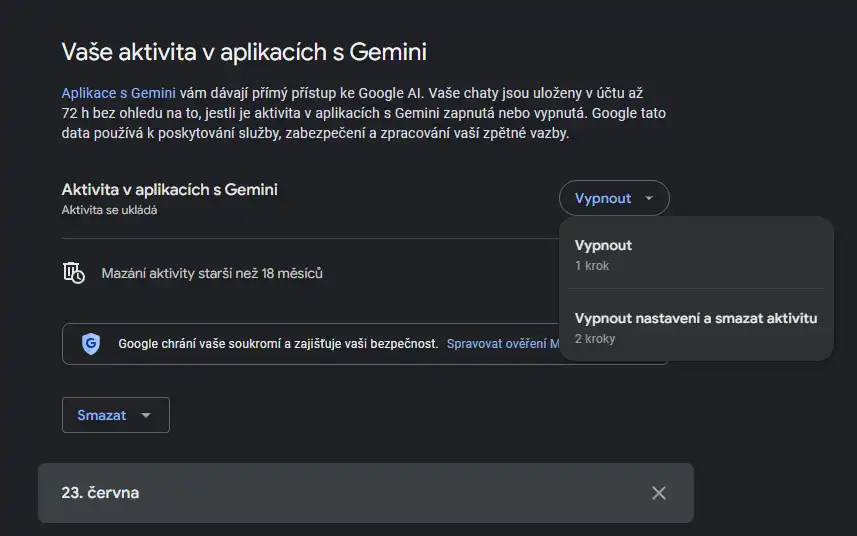Click the Google shield privacy icon
The width and height of the screenshot is (857, 536).
point(91,344)
